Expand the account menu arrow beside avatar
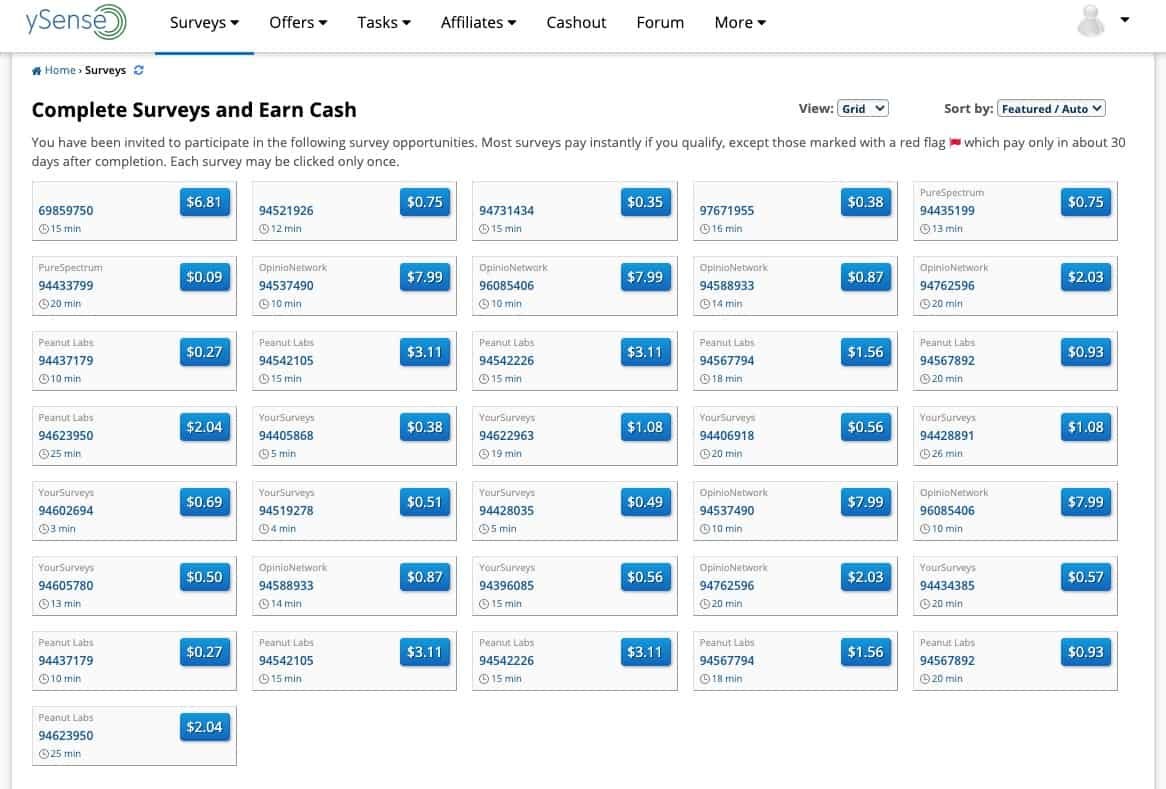The height and width of the screenshot is (789, 1166). (x=1125, y=20)
